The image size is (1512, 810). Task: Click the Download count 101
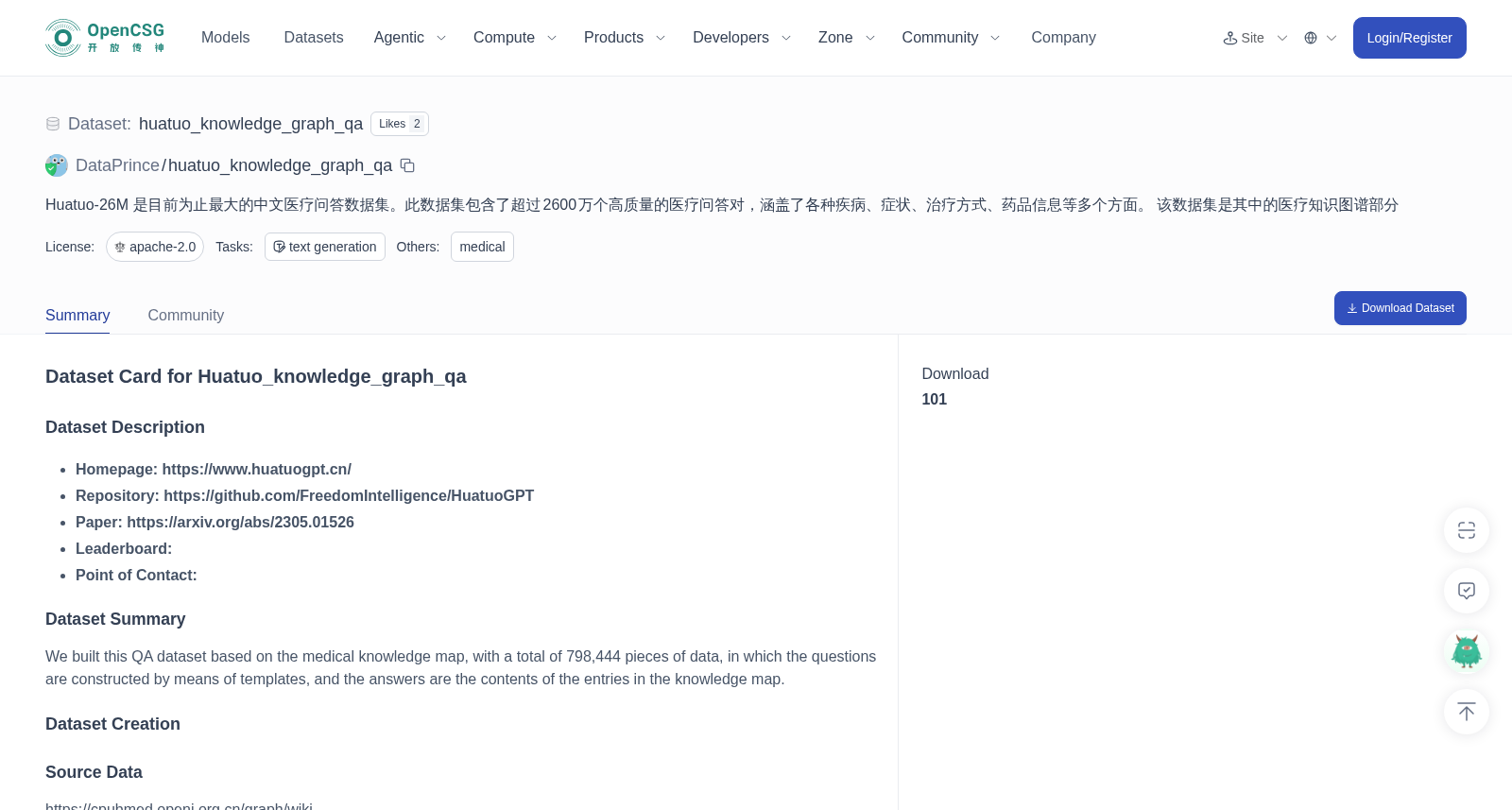(935, 399)
